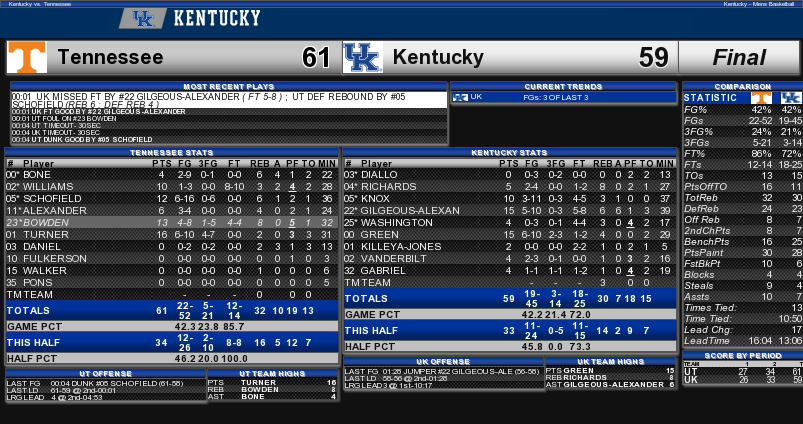803x424 pixels.
Task: Select Schofield's row in Tennessee stats
Action: 171,198
